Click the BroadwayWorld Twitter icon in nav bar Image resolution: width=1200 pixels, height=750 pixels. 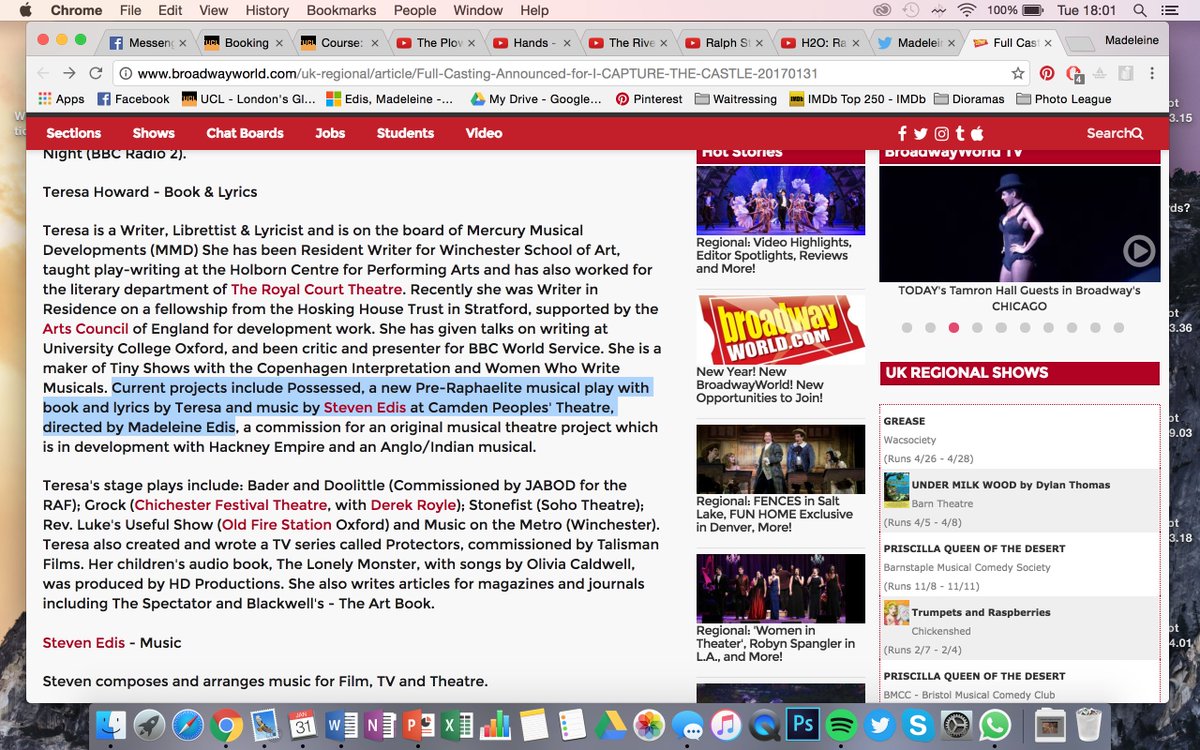(920, 133)
